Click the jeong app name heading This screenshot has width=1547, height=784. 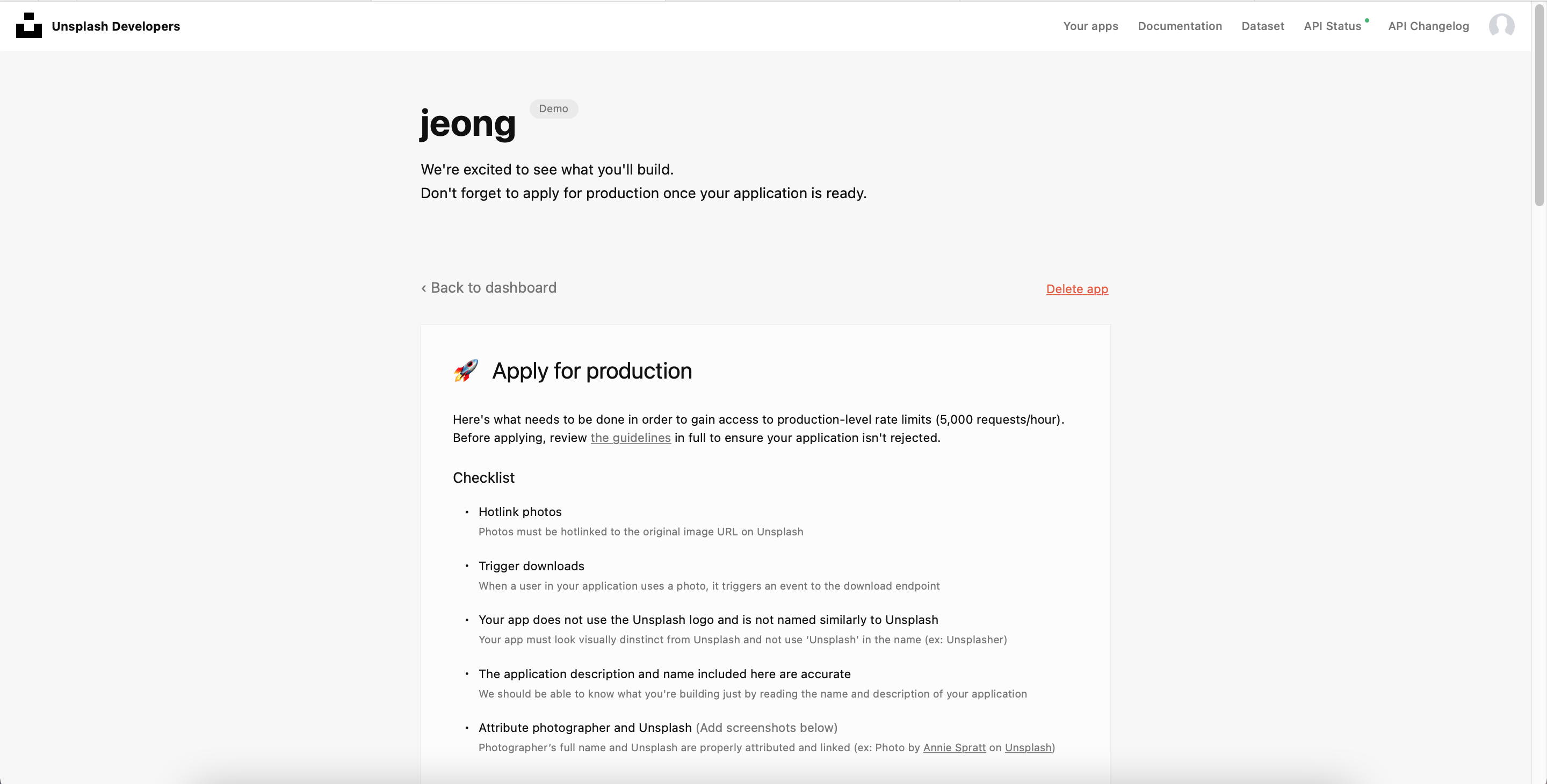pos(468,124)
